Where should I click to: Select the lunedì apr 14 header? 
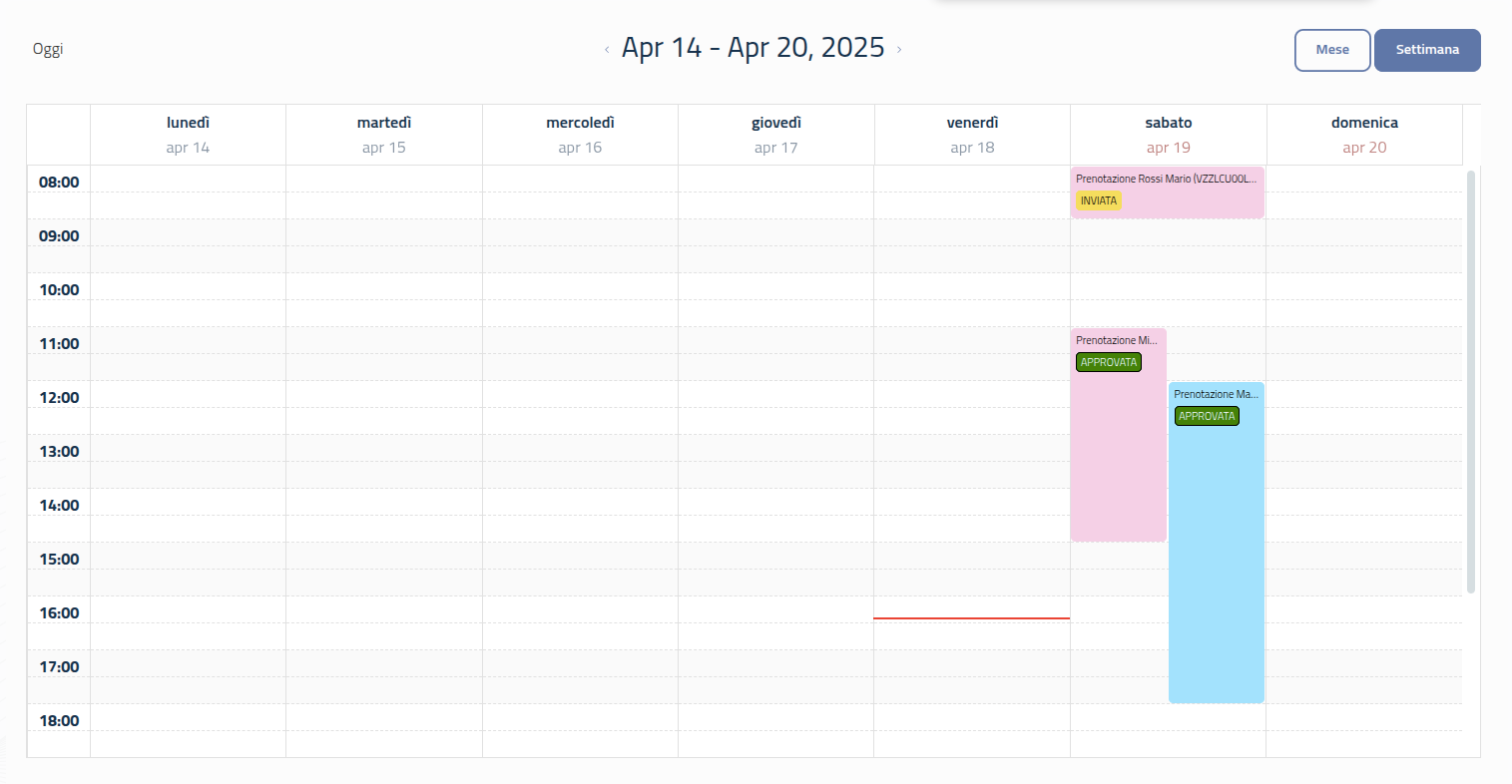coord(188,135)
